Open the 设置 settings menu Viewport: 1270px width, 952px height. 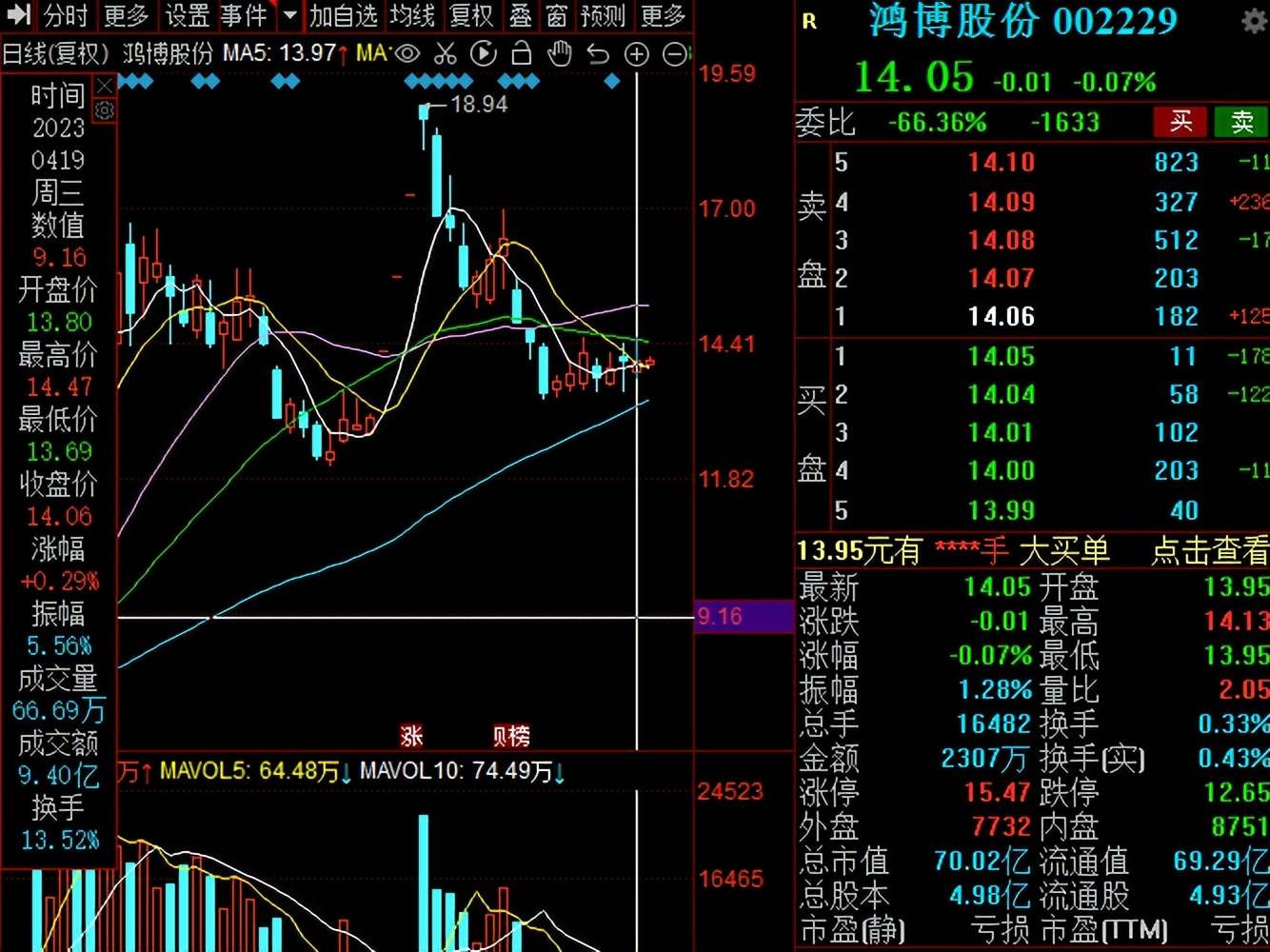[x=187, y=15]
